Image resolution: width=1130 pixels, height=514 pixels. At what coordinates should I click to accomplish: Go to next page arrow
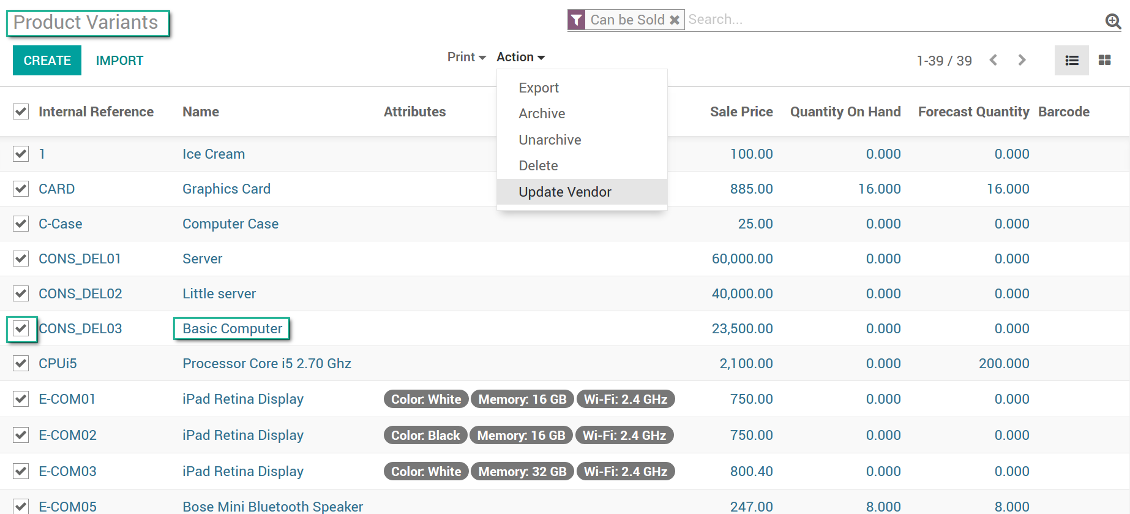(1022, 61)
